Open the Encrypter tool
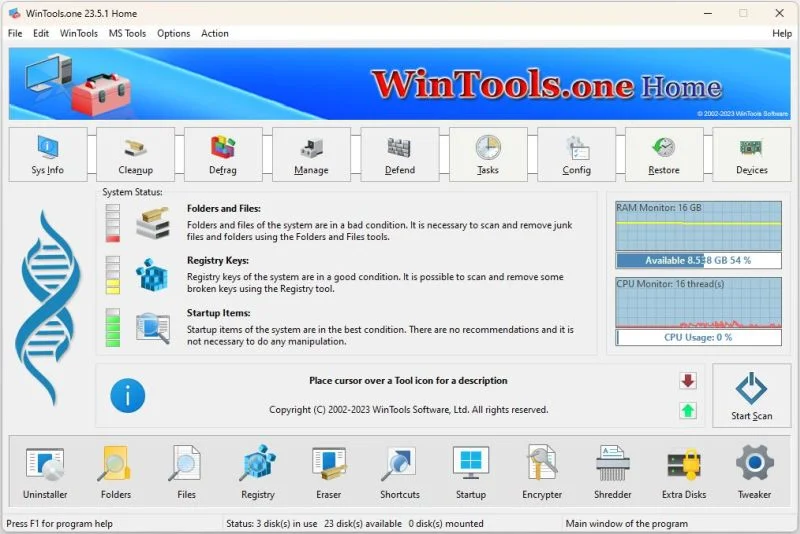The height and width of the screenshot is (534, 800). click(x=542, y=472)
